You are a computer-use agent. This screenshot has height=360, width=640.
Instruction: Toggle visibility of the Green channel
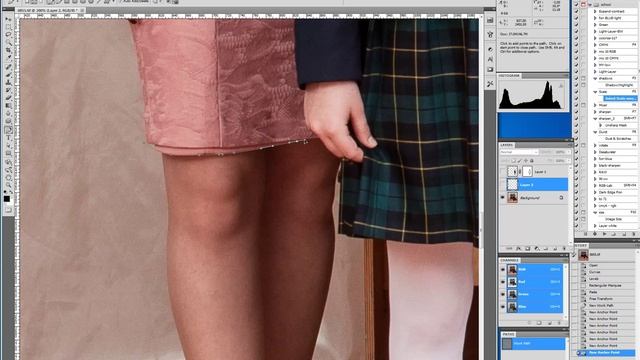503,294
